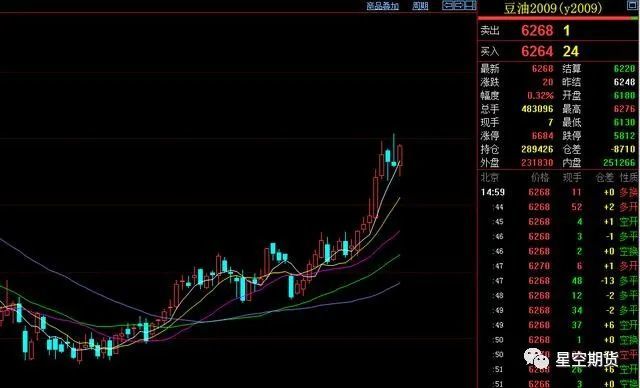
Task: Select the 仓差 value -8710
Action: click(x=623, y=149)
